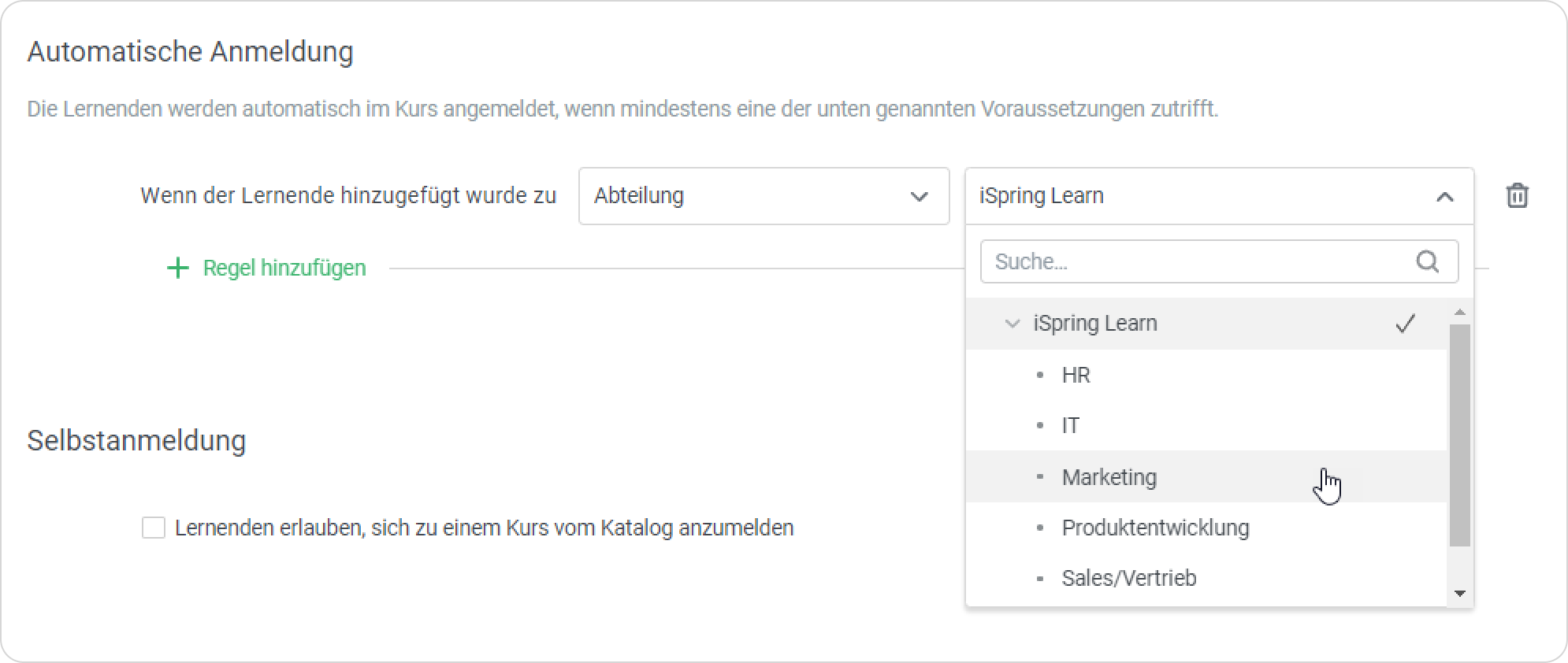Screen dimensions: 1568x663
Task: Select the IT department
Action: (1070, 426)
